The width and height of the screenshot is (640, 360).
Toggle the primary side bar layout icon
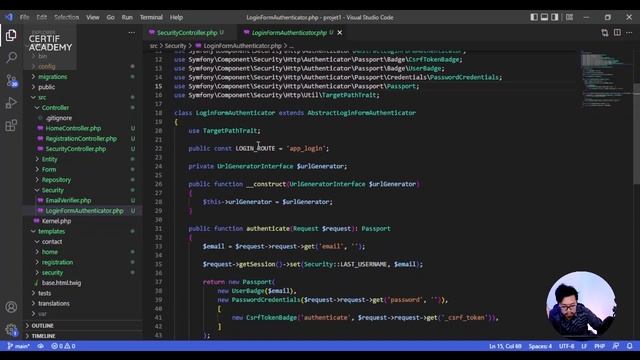point(534,17)
